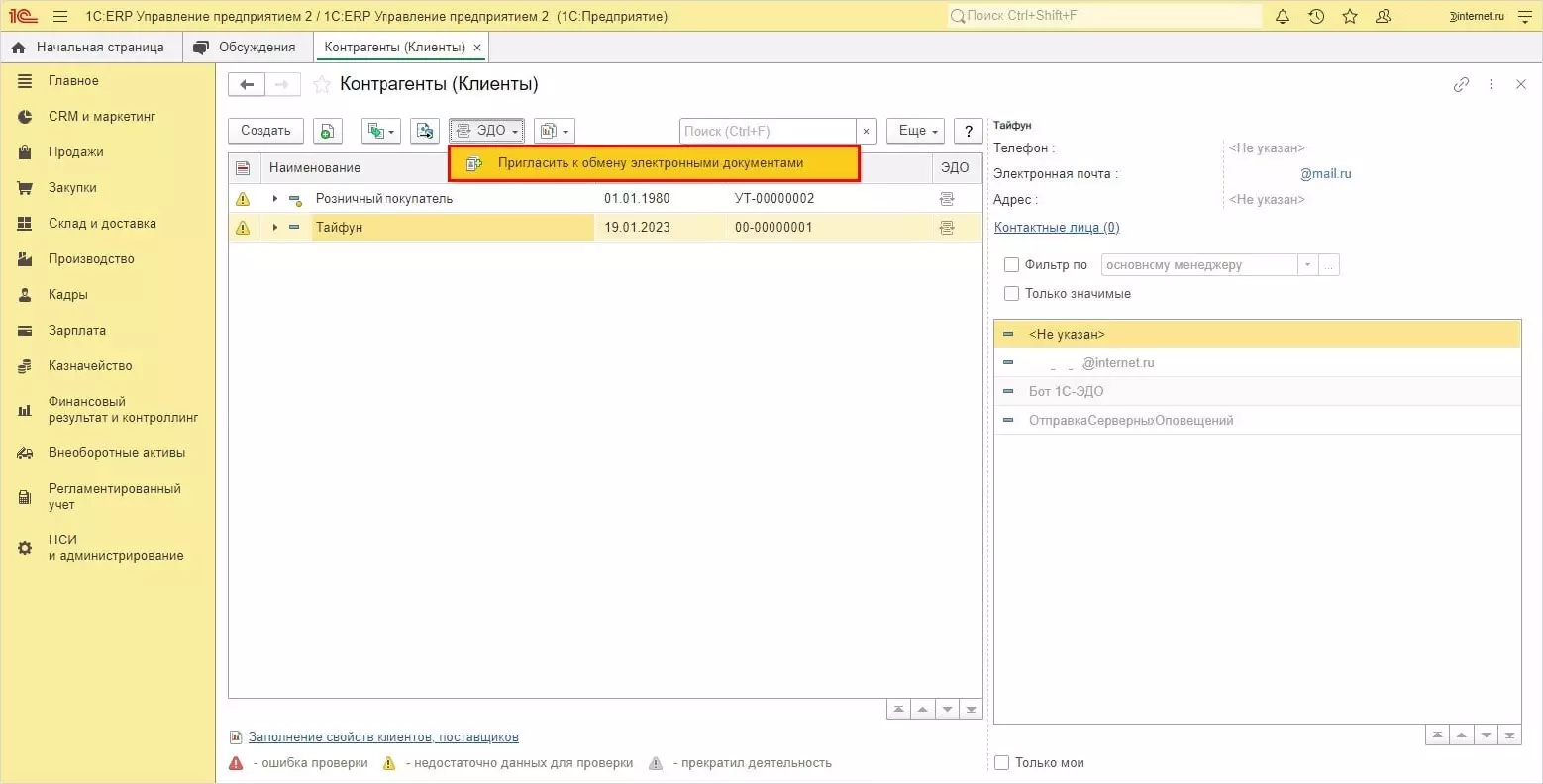Screen dimensions: 1543x784
Task: Click the @mail.ru email address
Action: pyautogui.click(x=1325, y=174)
